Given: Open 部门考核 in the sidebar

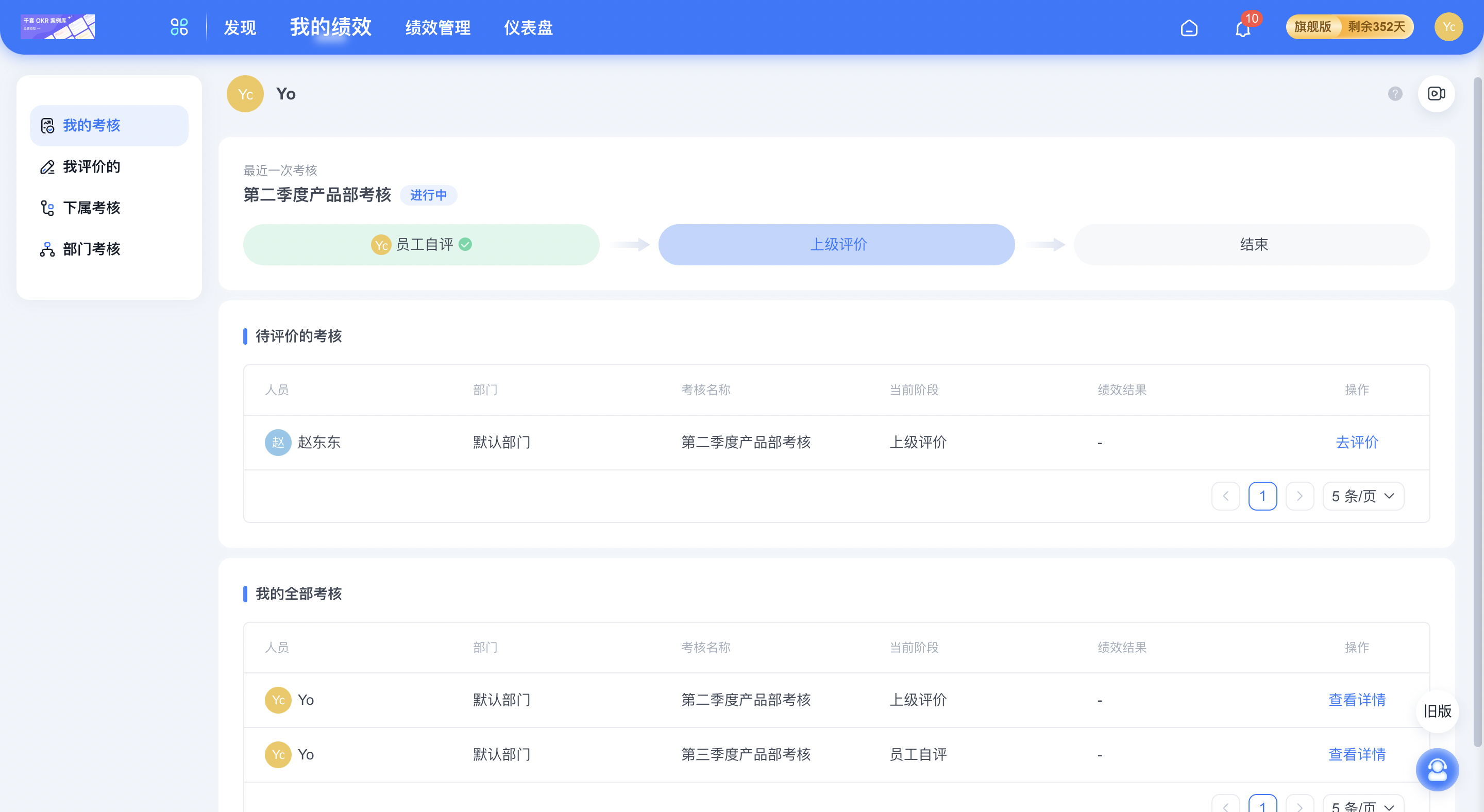Looking at the screenshot, I should 109,249.
